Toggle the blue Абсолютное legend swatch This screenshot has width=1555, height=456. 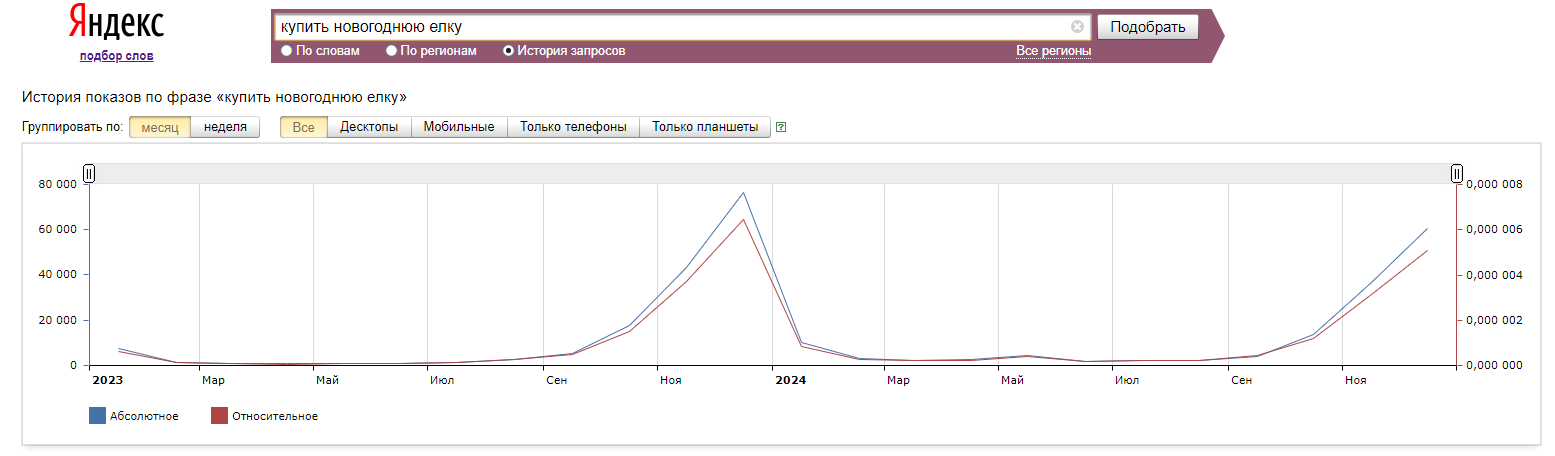(97, 416)
